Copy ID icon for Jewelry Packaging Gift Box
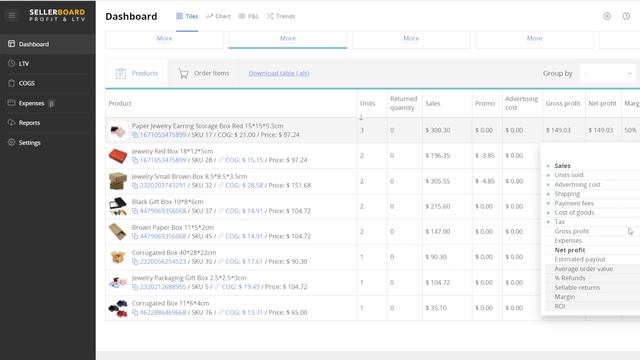This screenshot has height=360, width=640. tap(135, 287)
